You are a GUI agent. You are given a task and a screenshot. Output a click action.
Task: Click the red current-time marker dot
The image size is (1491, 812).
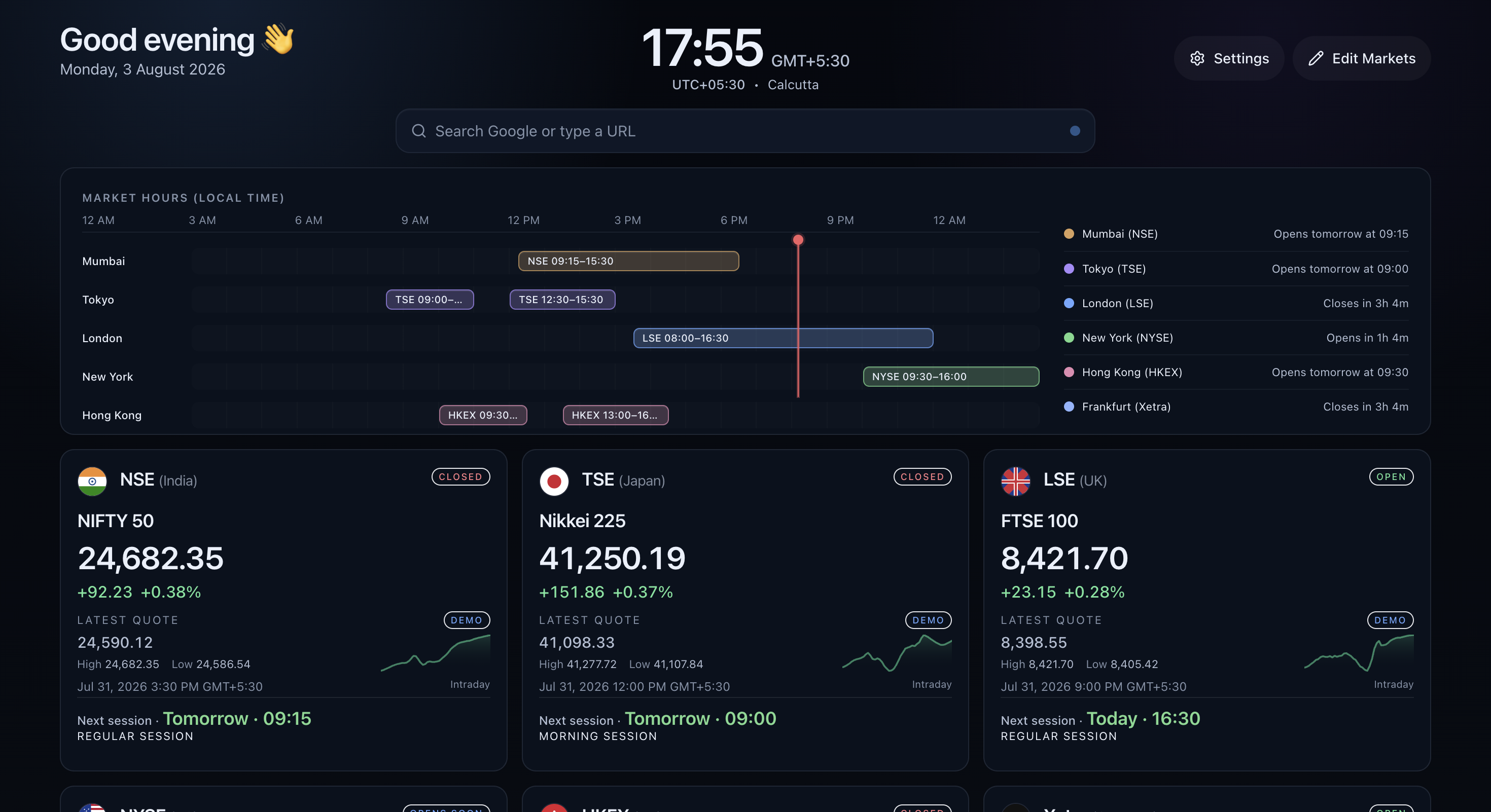point(798,240)
